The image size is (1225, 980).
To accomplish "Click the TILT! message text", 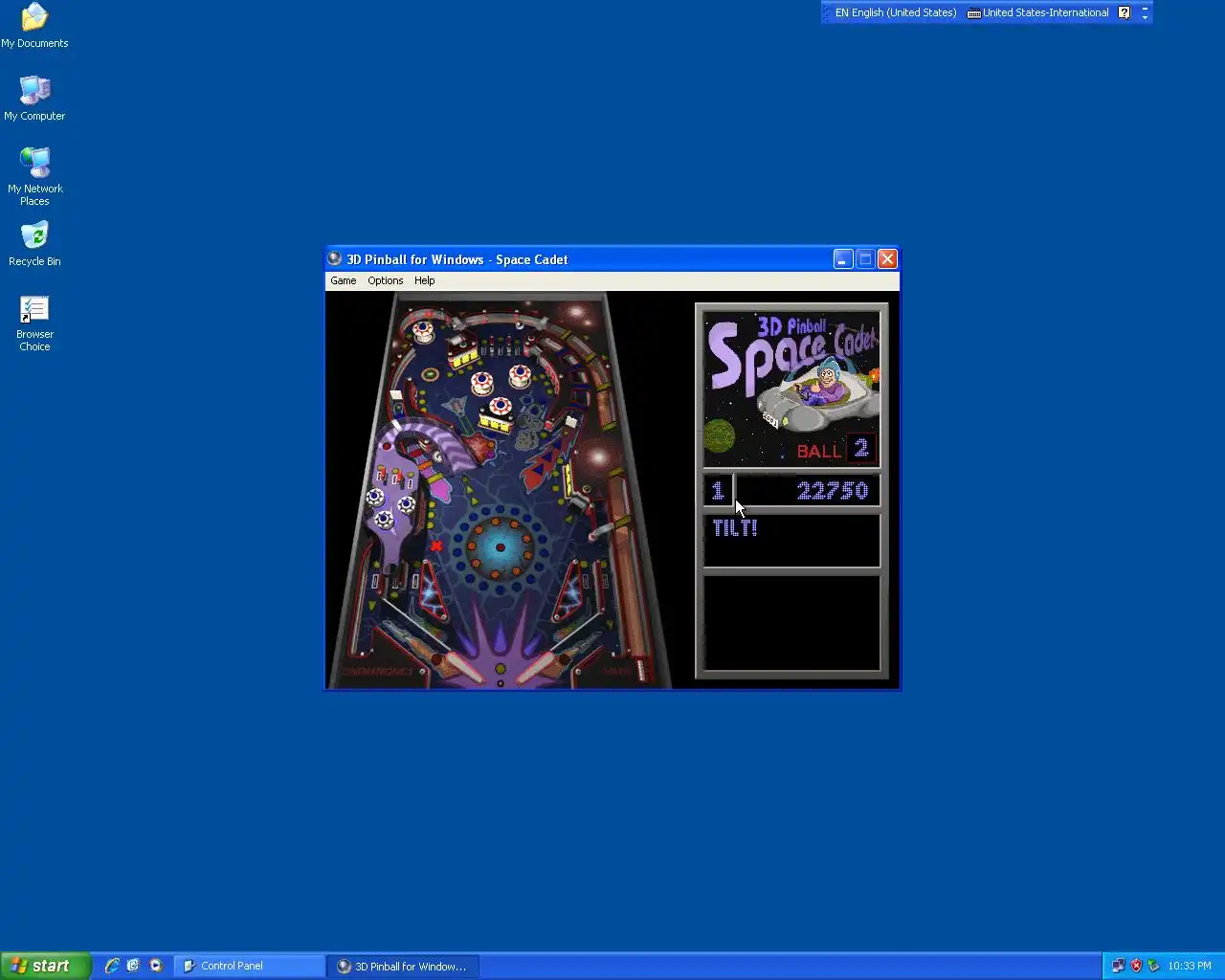I will (735, 527).
